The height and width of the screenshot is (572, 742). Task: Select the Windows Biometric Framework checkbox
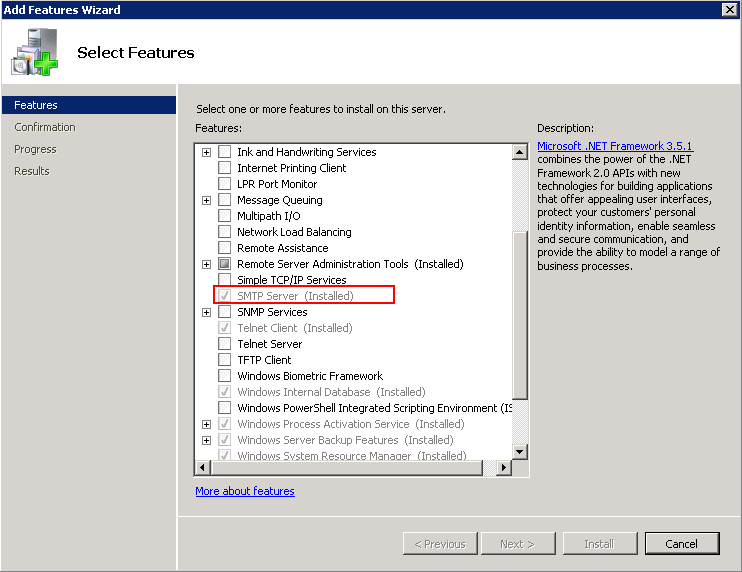point(224,376)
